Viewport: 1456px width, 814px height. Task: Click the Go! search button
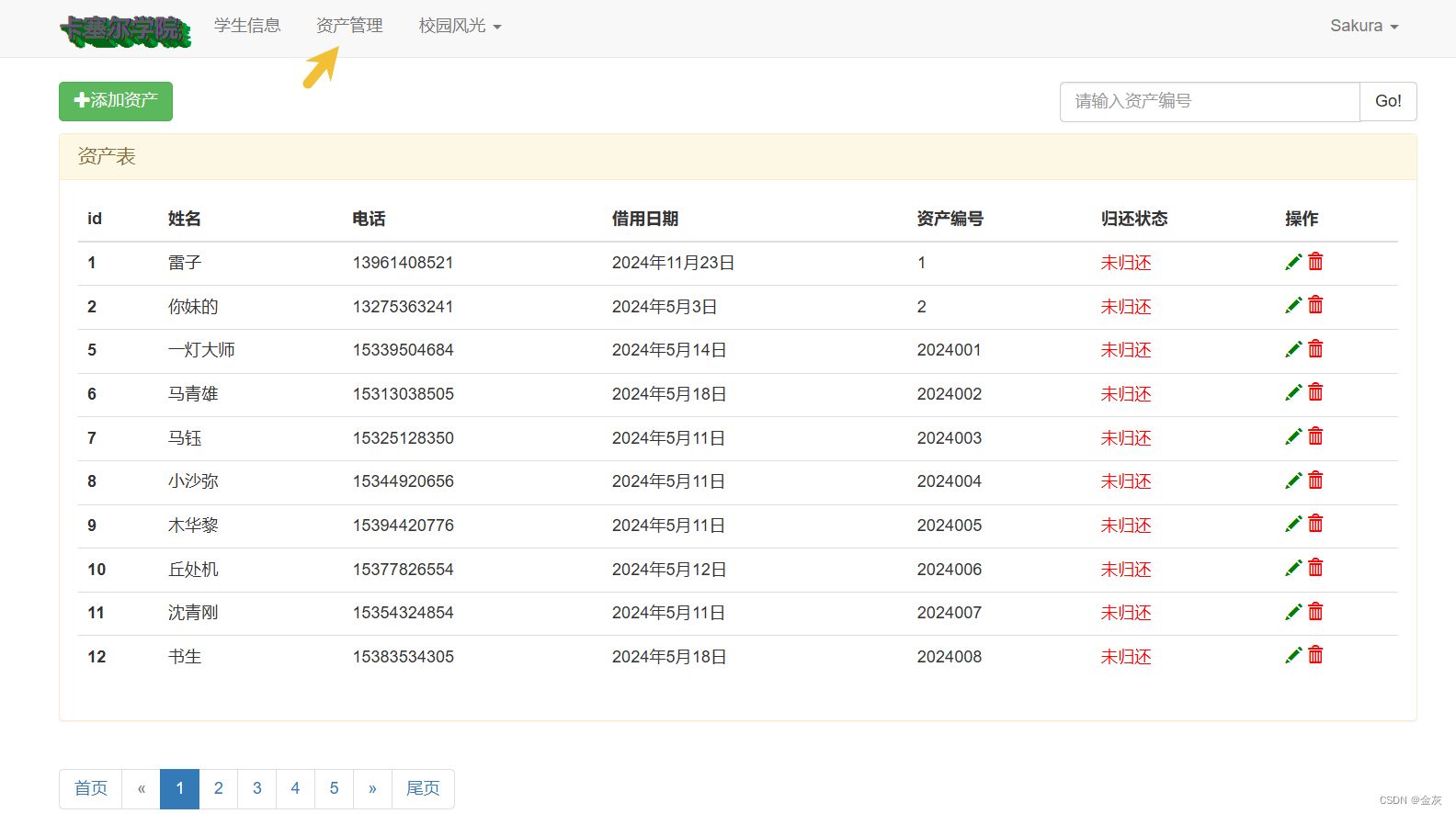pos(1388,101)
